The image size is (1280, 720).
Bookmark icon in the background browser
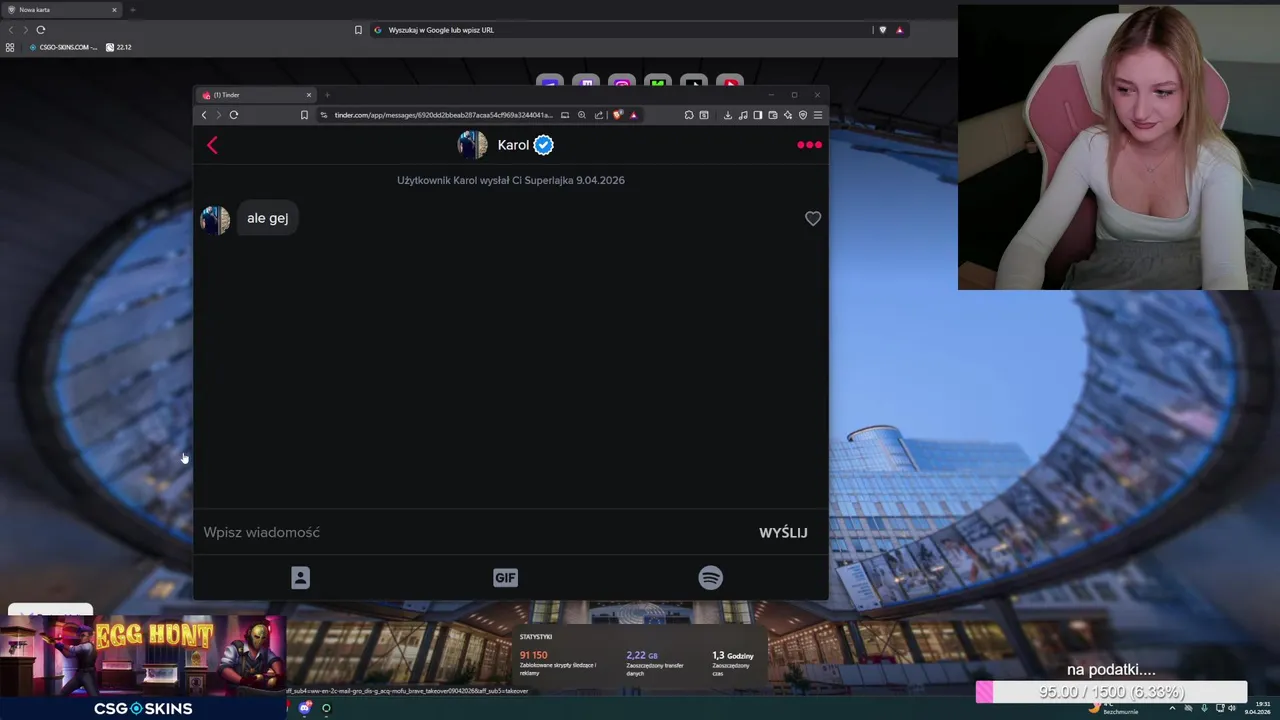[358, 30]
